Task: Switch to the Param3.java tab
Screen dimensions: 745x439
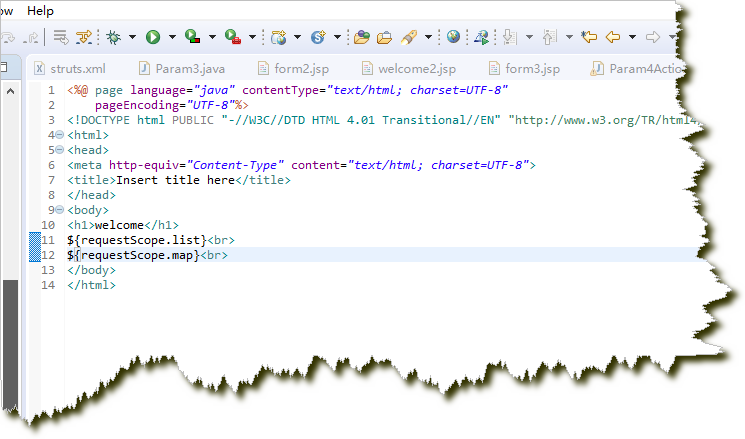Action: pyautogui.click(x=182, y=68)
